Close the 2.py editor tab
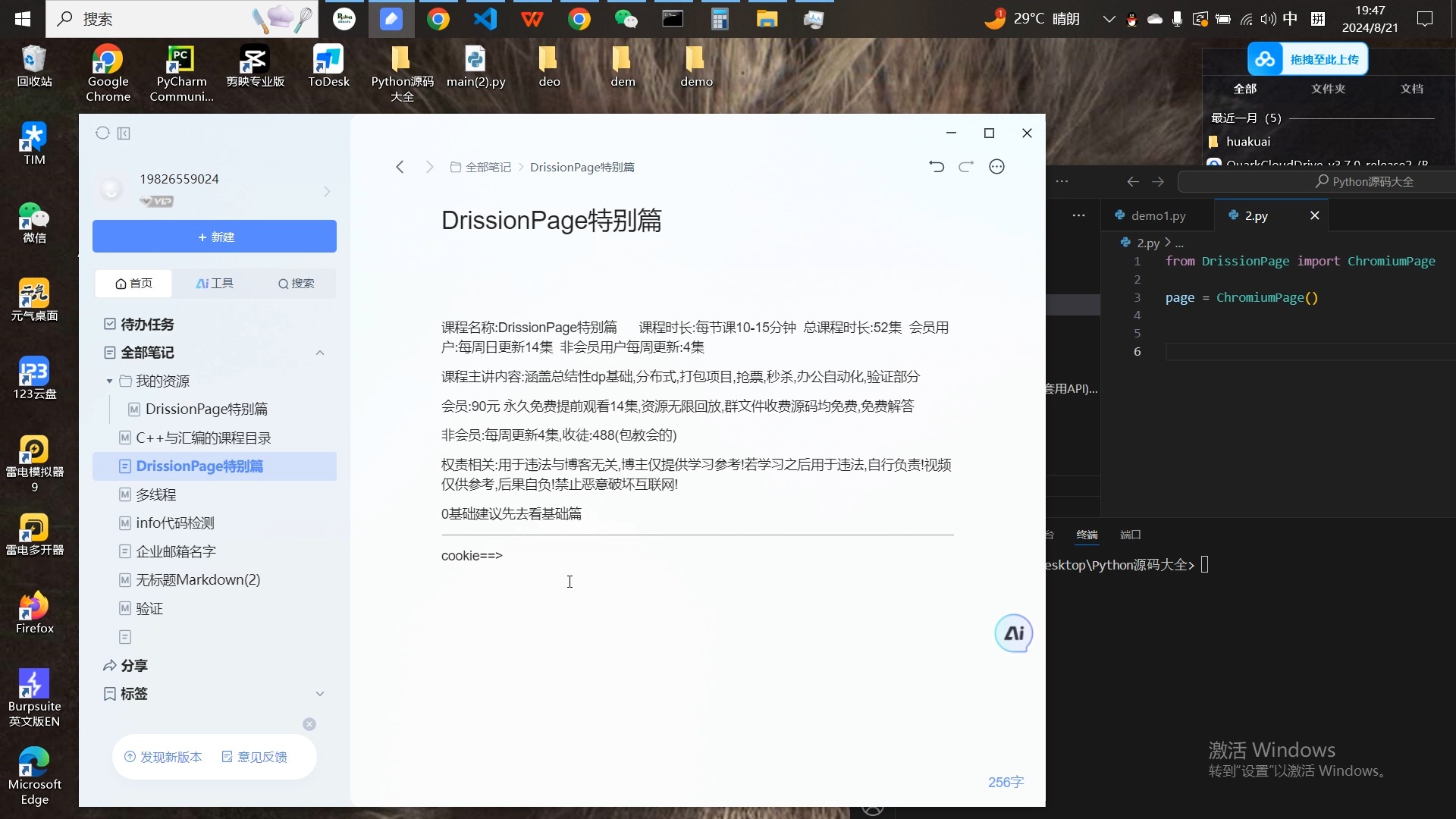 coord(1315,216)
